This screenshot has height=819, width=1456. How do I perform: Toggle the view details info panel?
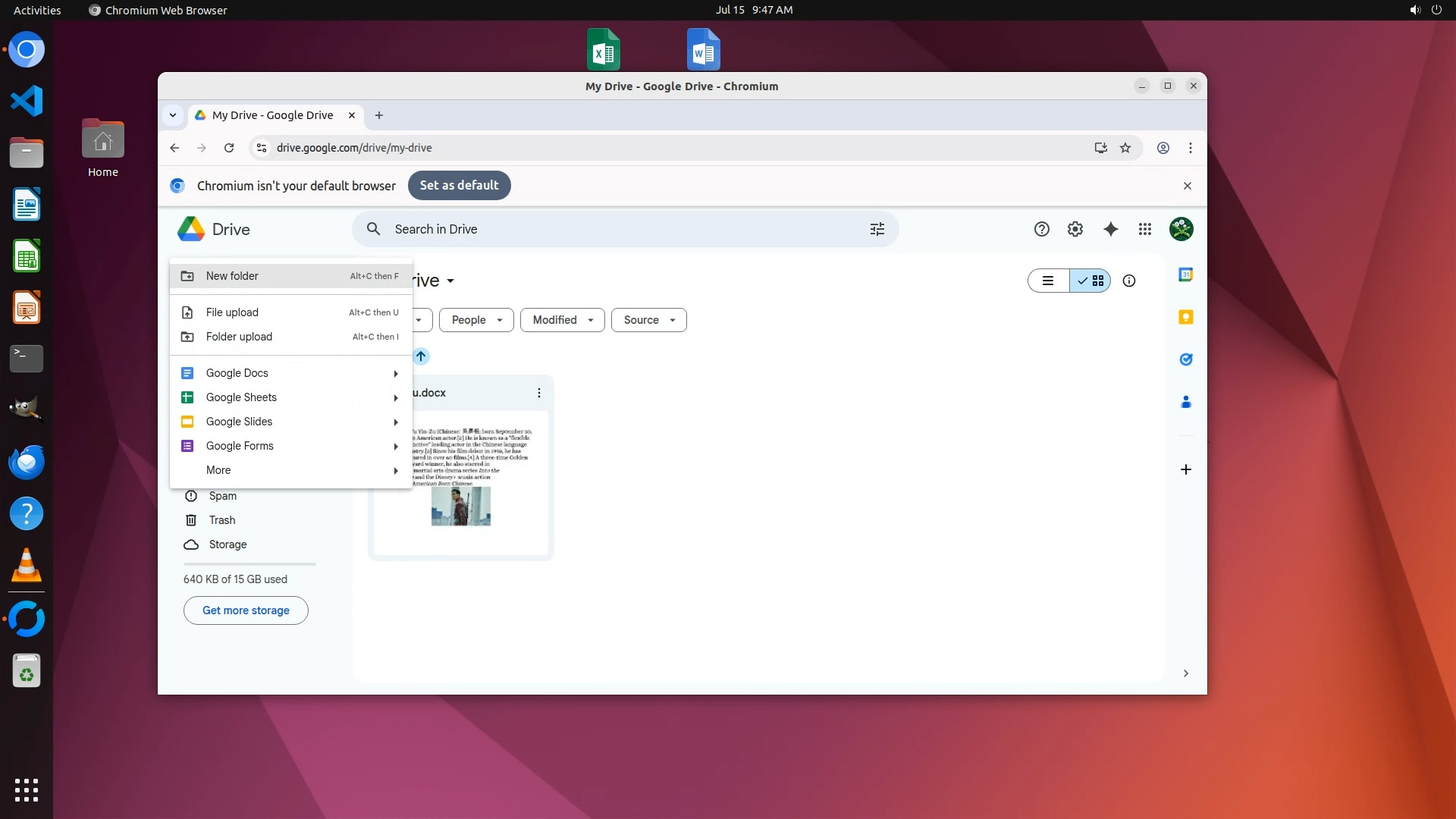tap(1128, 281)
